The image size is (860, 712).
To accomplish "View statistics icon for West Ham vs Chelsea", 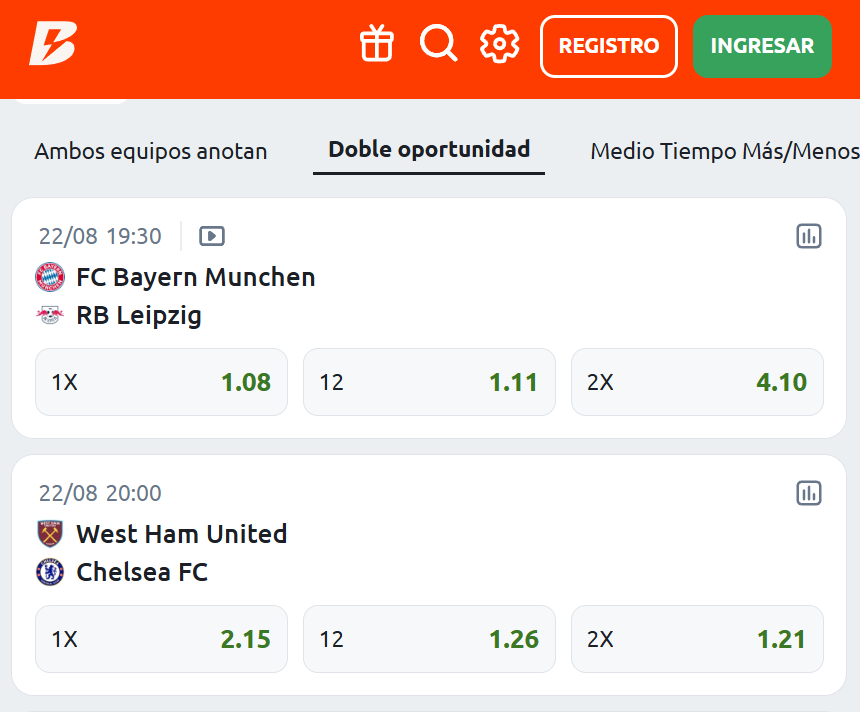I will point(808,493).
